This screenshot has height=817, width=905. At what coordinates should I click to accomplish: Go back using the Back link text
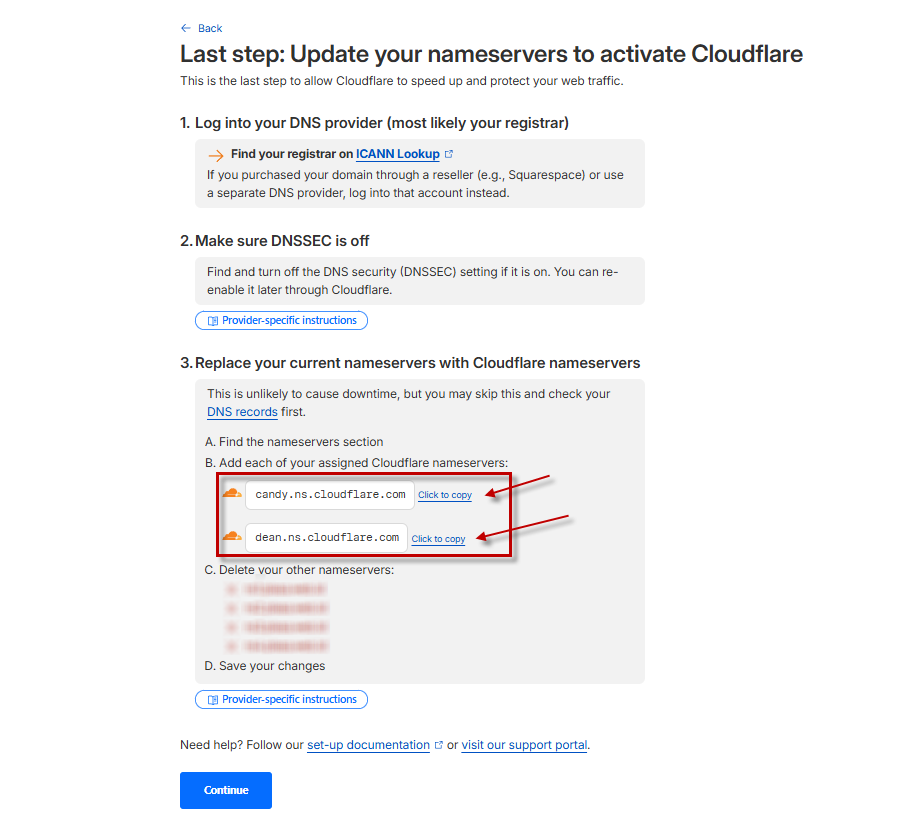(210, 28)
